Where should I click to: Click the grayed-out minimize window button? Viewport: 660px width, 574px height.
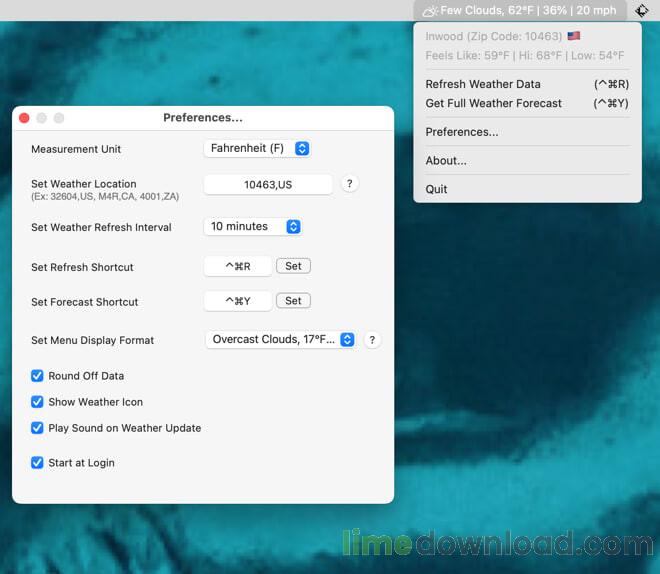click(42, 118)
